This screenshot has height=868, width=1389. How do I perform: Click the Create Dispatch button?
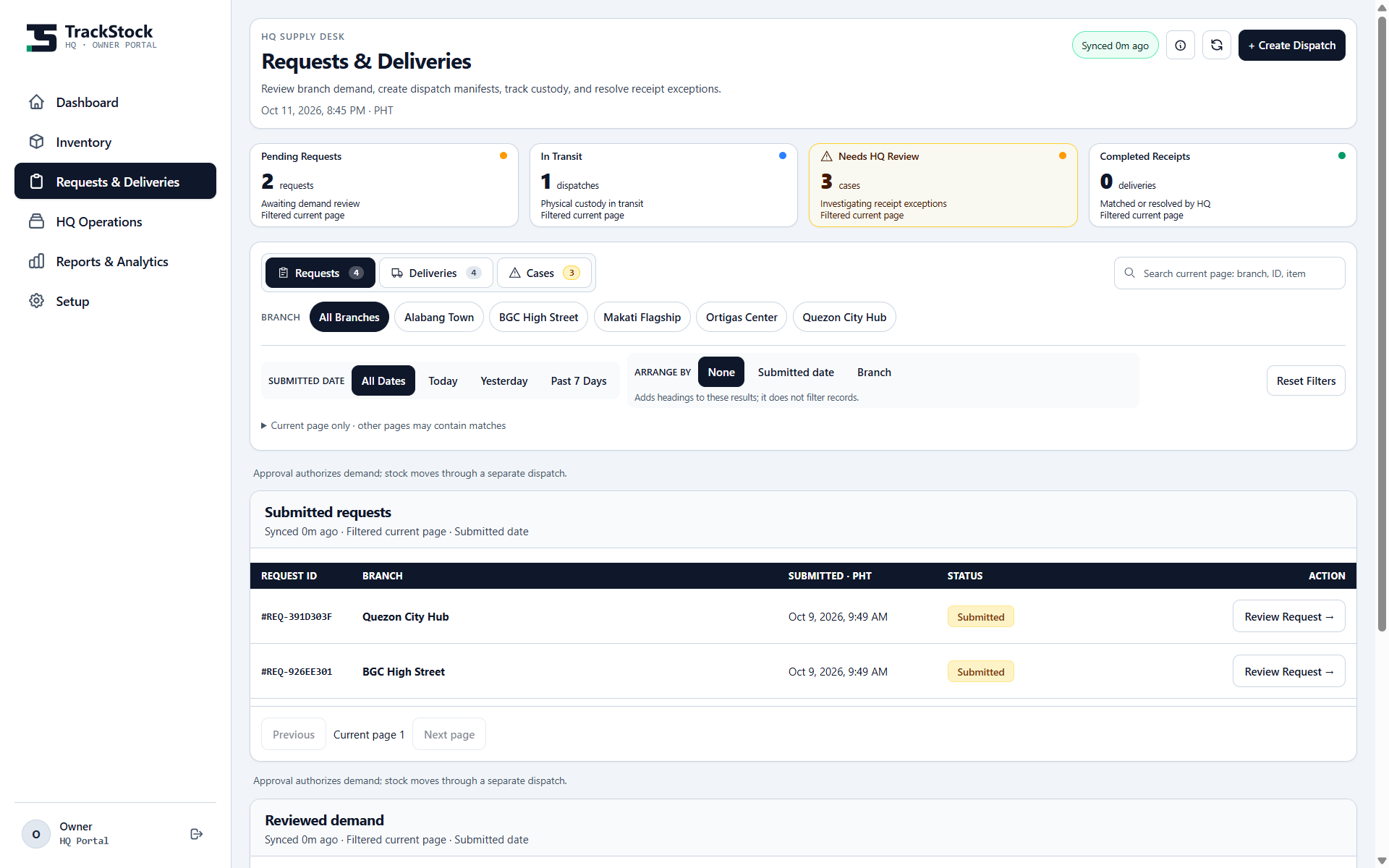[x=1292, y=46]
